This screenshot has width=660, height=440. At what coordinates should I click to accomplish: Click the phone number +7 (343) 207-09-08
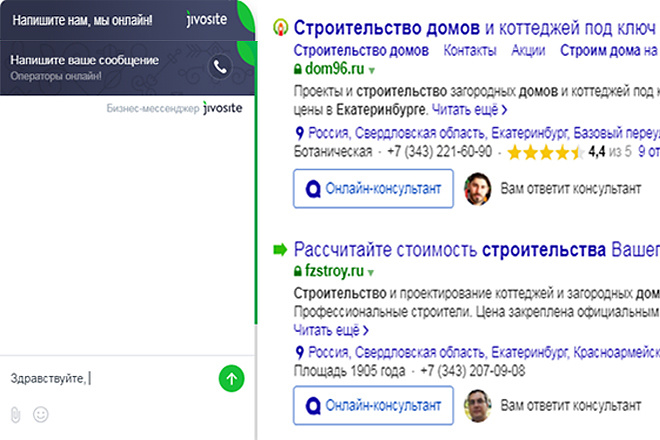(473, 371)
